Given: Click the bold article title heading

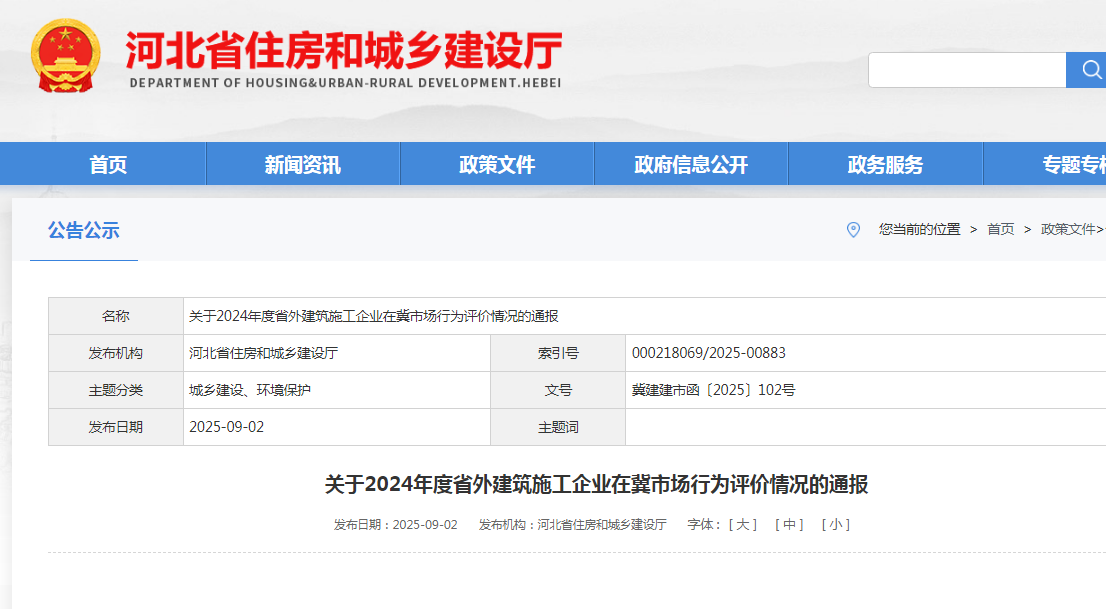Looking at the screenshot, I should [596, 485].
